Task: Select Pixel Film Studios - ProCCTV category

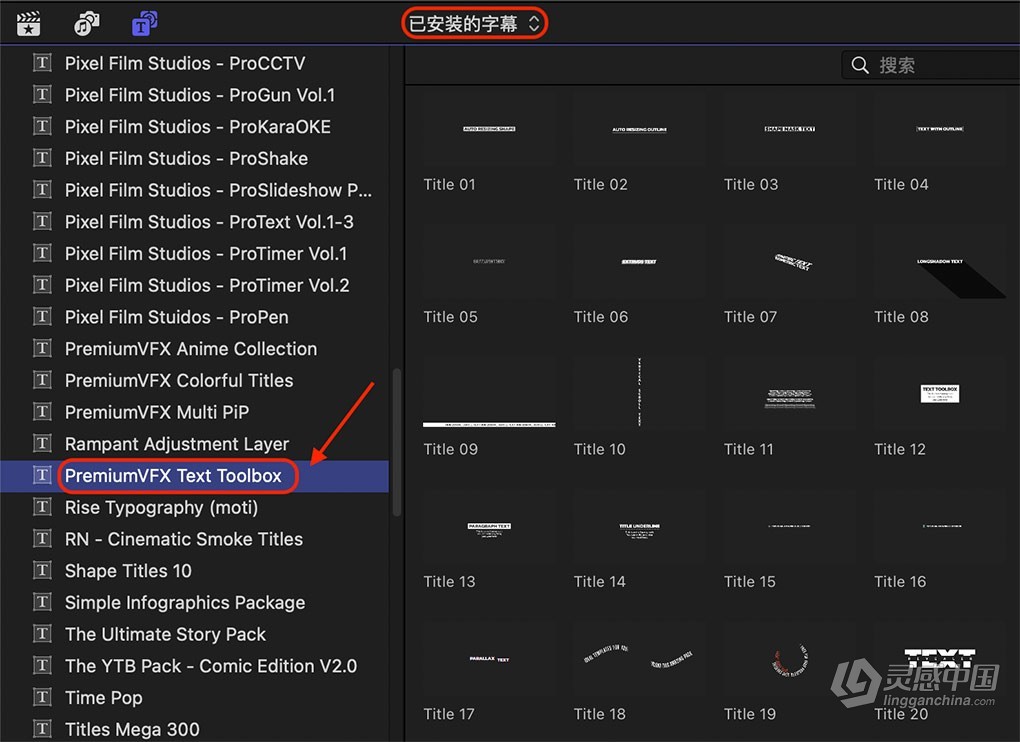Action: (x=195, y=63)
